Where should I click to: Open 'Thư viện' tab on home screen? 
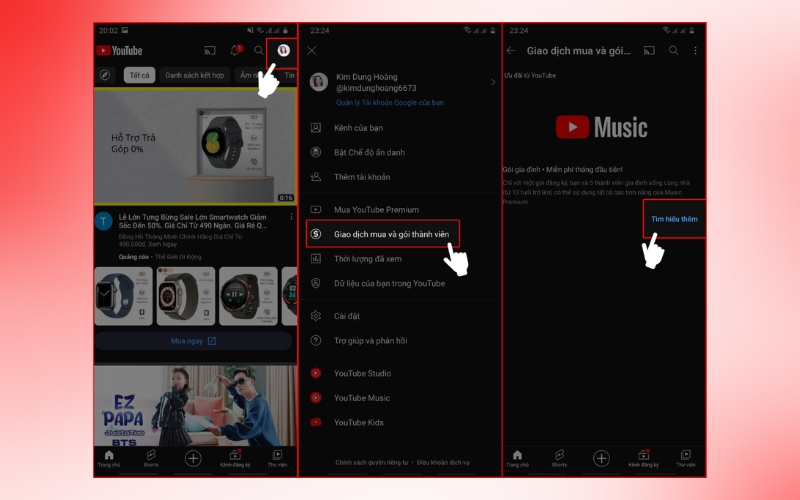point(278,459)
